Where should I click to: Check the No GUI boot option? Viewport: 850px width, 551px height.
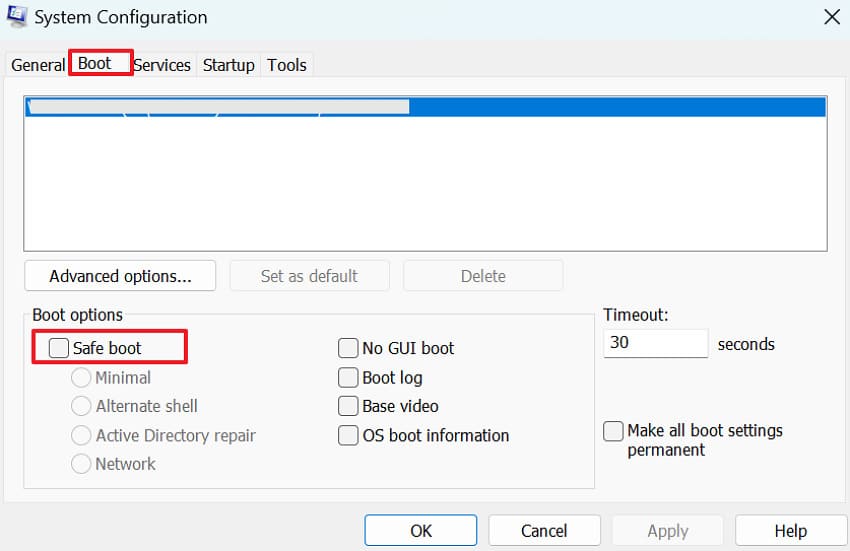pyautogui.click(x=348, y=348)
